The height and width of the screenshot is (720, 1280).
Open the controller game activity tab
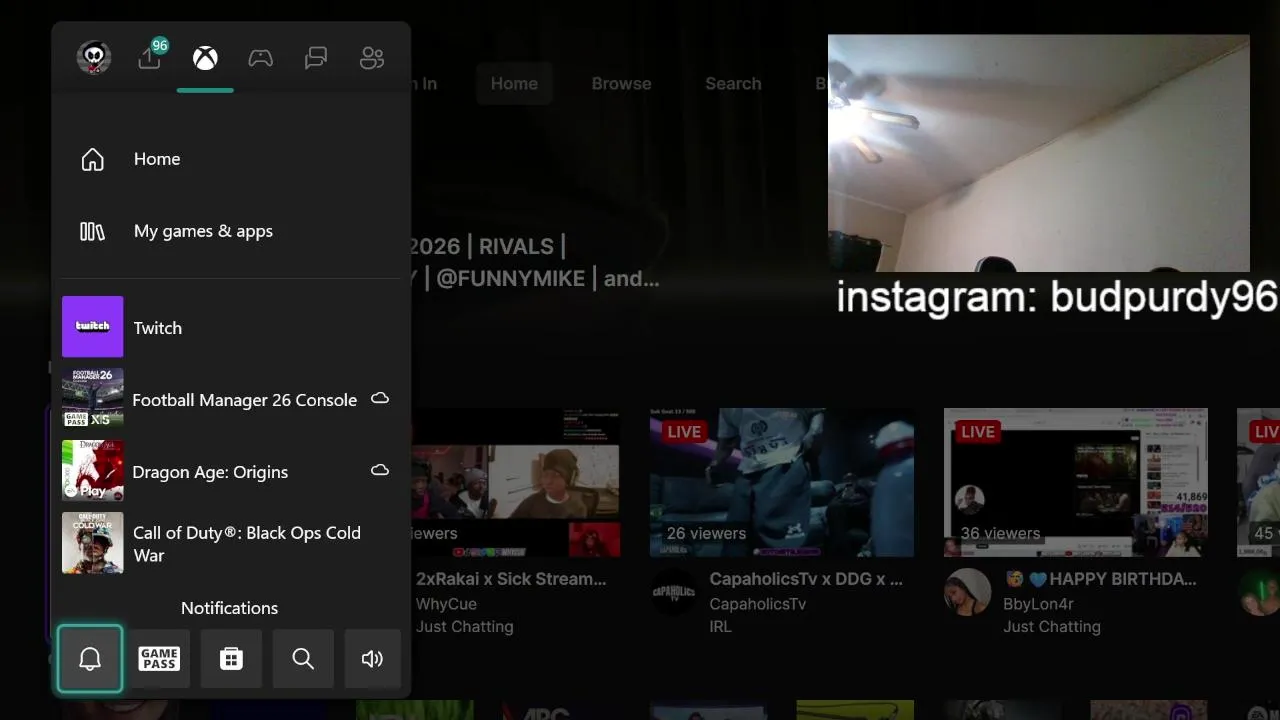click(261, 58)
